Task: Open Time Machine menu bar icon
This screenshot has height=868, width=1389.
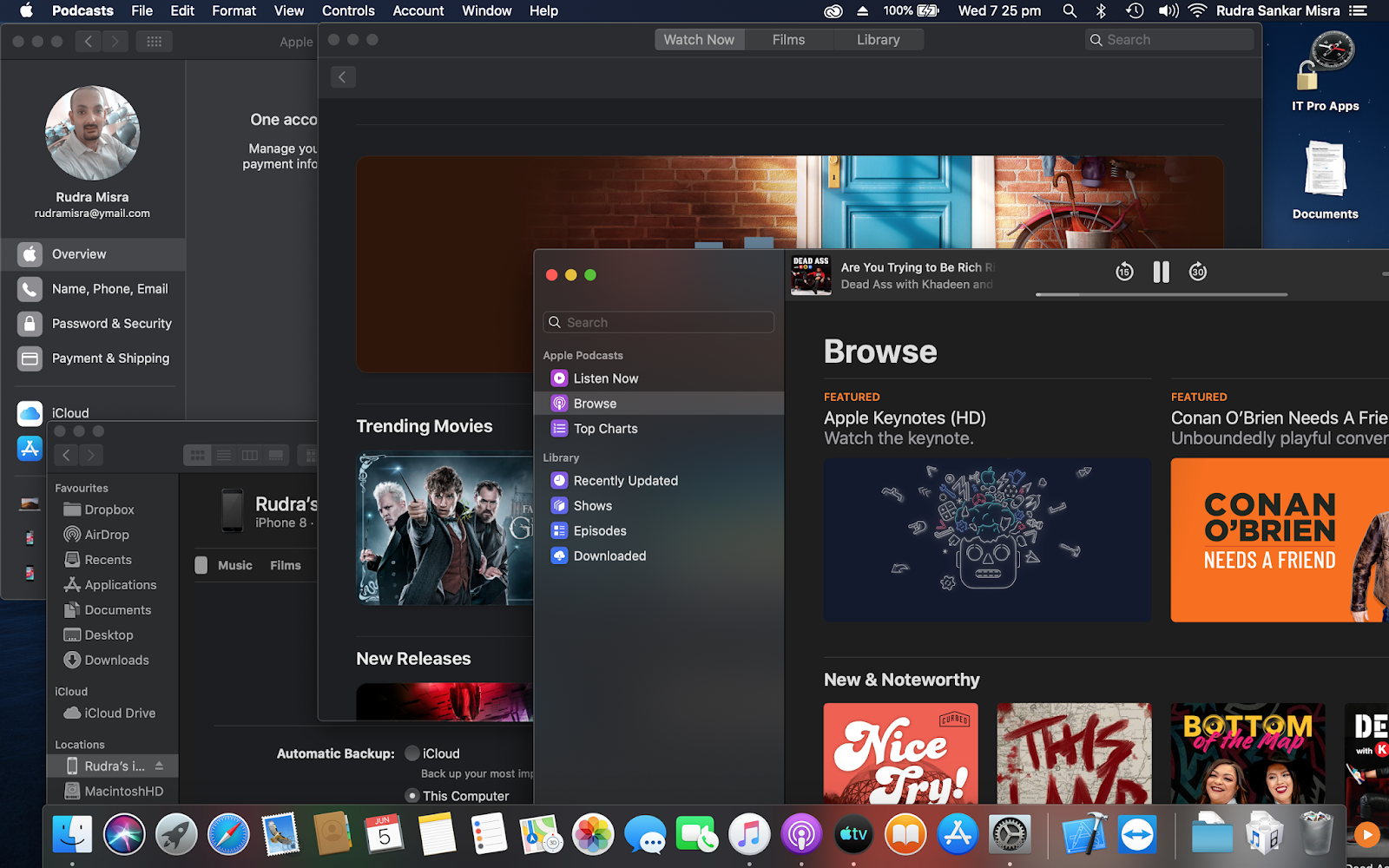Action: [x=1135, y=10]
